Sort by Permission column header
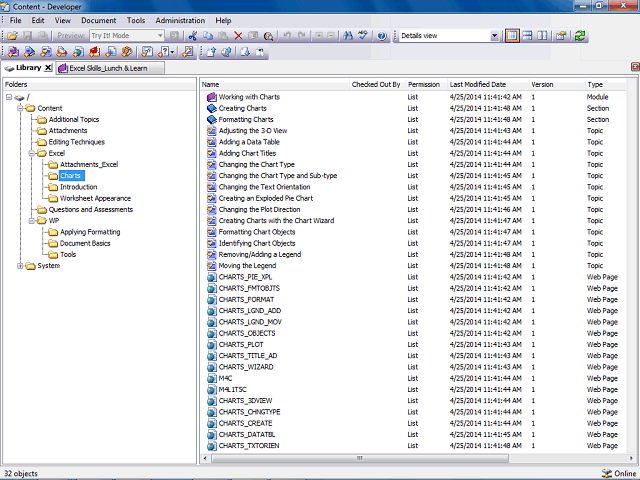 coord(427,84)
